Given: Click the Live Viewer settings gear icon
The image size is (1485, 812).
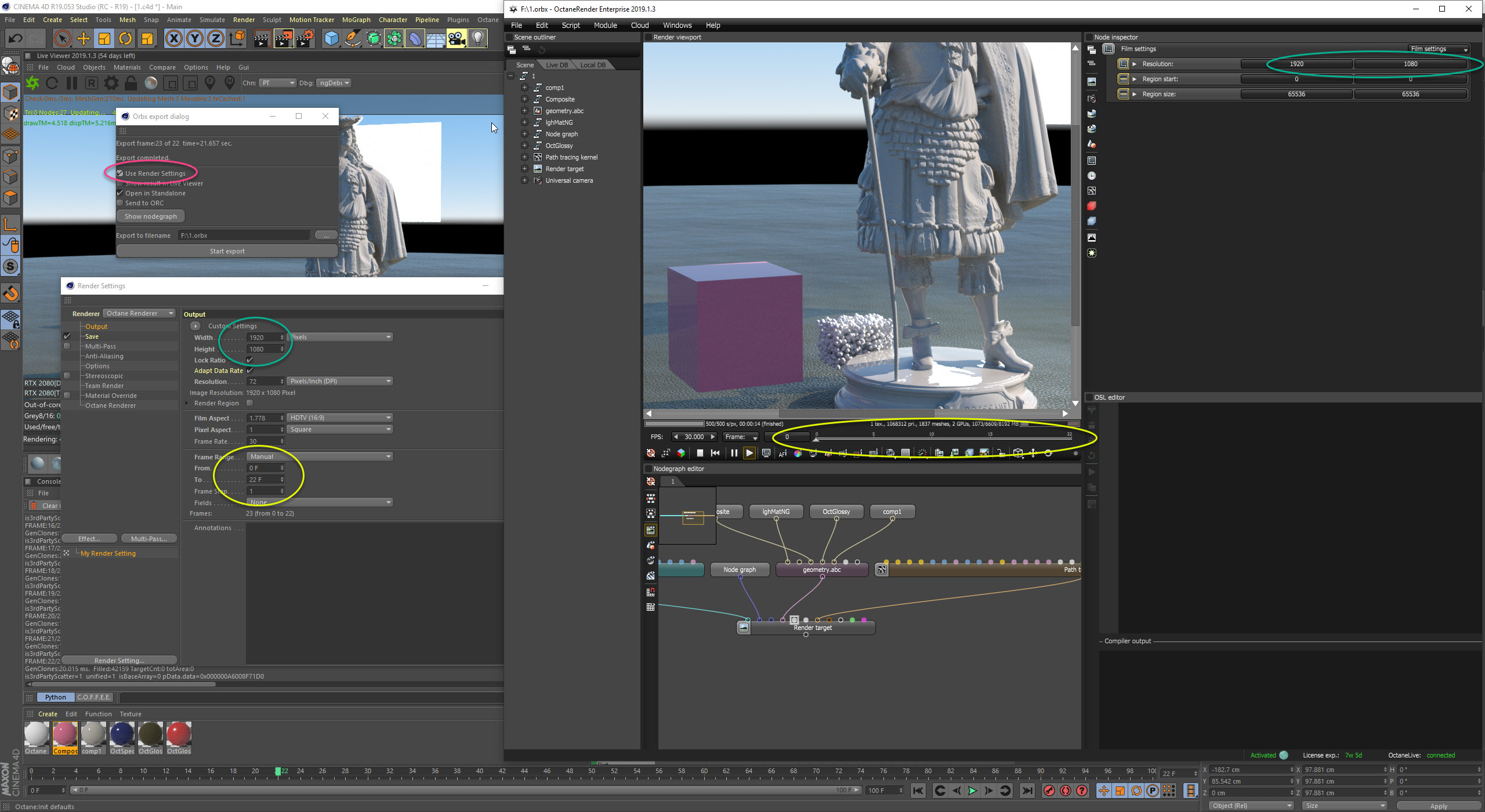Looking at the screenshot, I should pos(111,83).
